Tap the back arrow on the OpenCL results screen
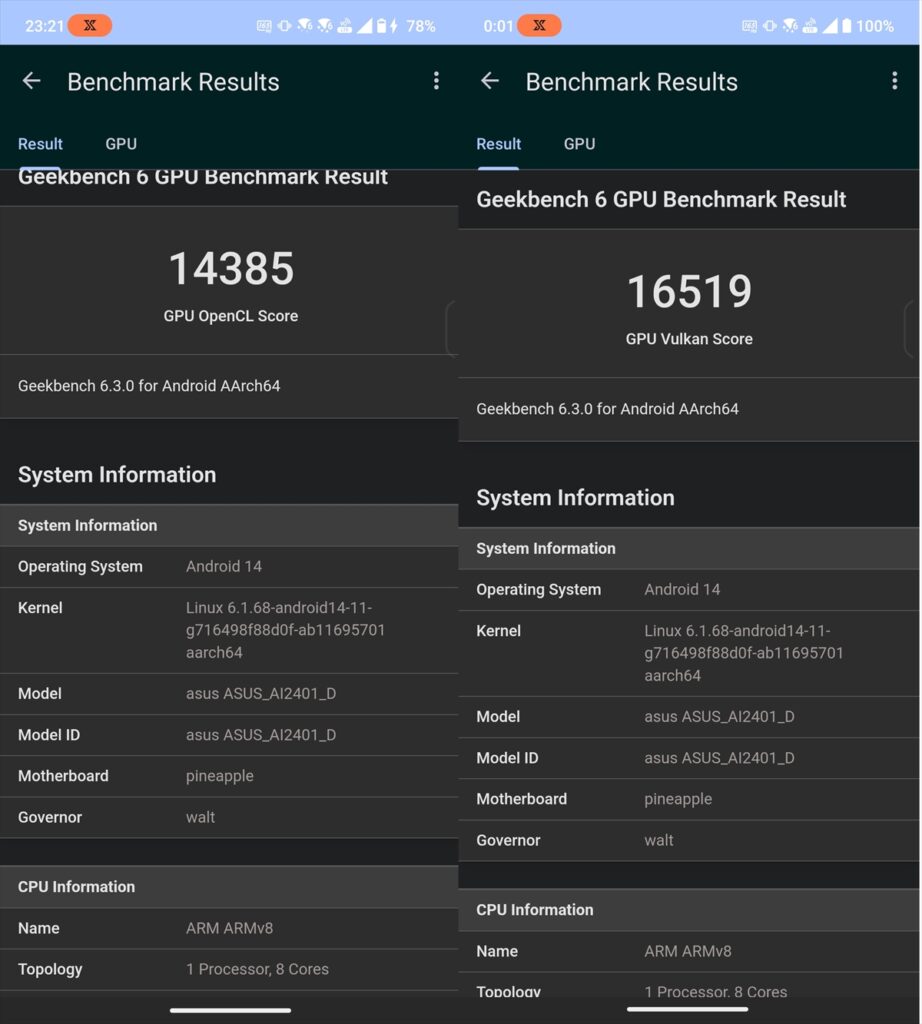The image size is (922, 1024). (x=32, y=82)
